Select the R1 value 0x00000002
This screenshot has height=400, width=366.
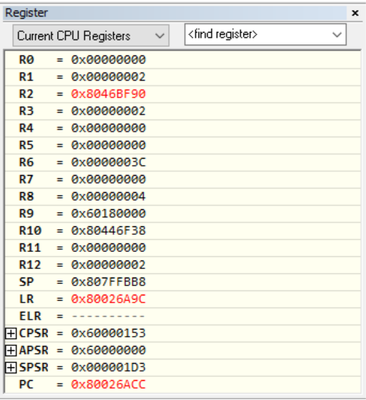pyautogui.click(x=108, y=77)
